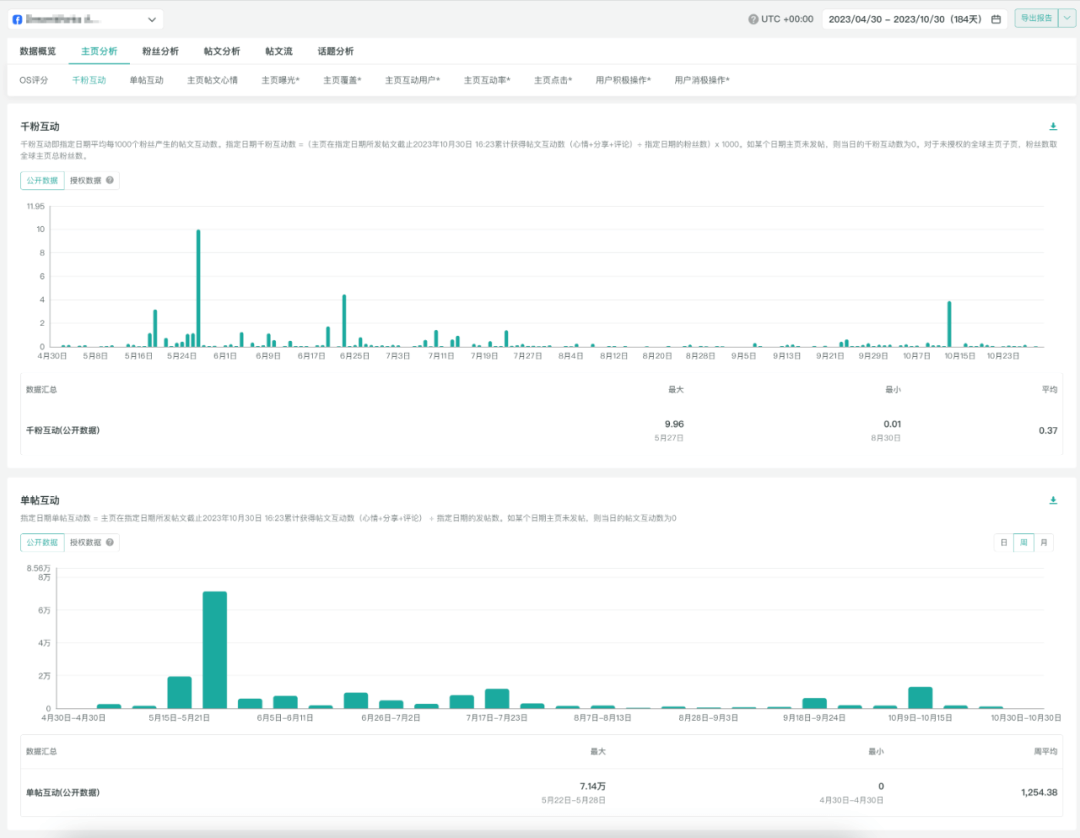Open the 主页曝光* sub-tab
This screenshot has height=838, width=1080.
(280, 80)
